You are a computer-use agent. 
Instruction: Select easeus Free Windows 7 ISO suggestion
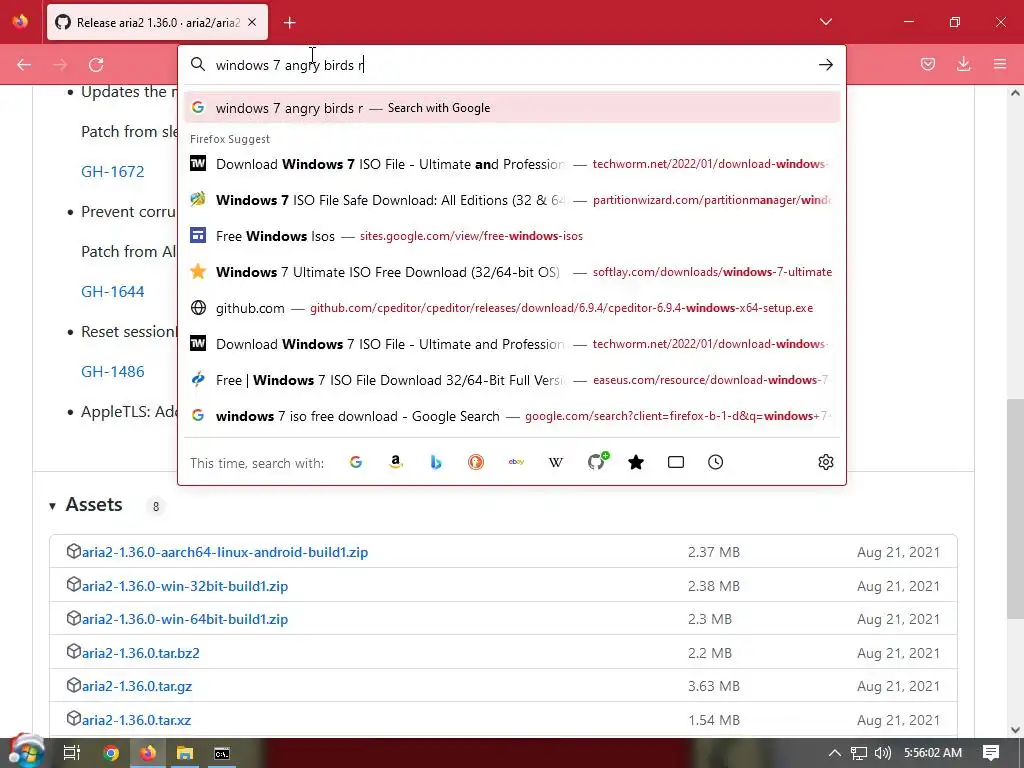pyautogui.click(x=512, y=379)
